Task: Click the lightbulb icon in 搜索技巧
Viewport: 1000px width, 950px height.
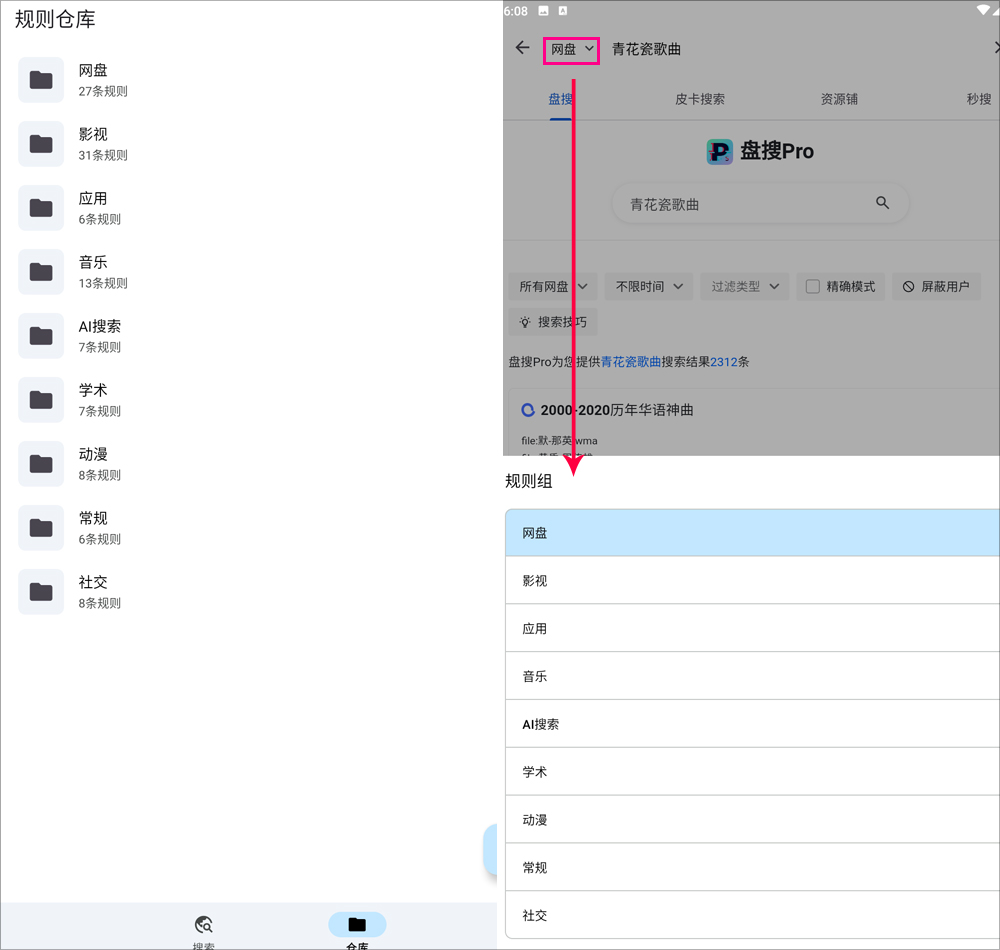Action: click(525, 322)
